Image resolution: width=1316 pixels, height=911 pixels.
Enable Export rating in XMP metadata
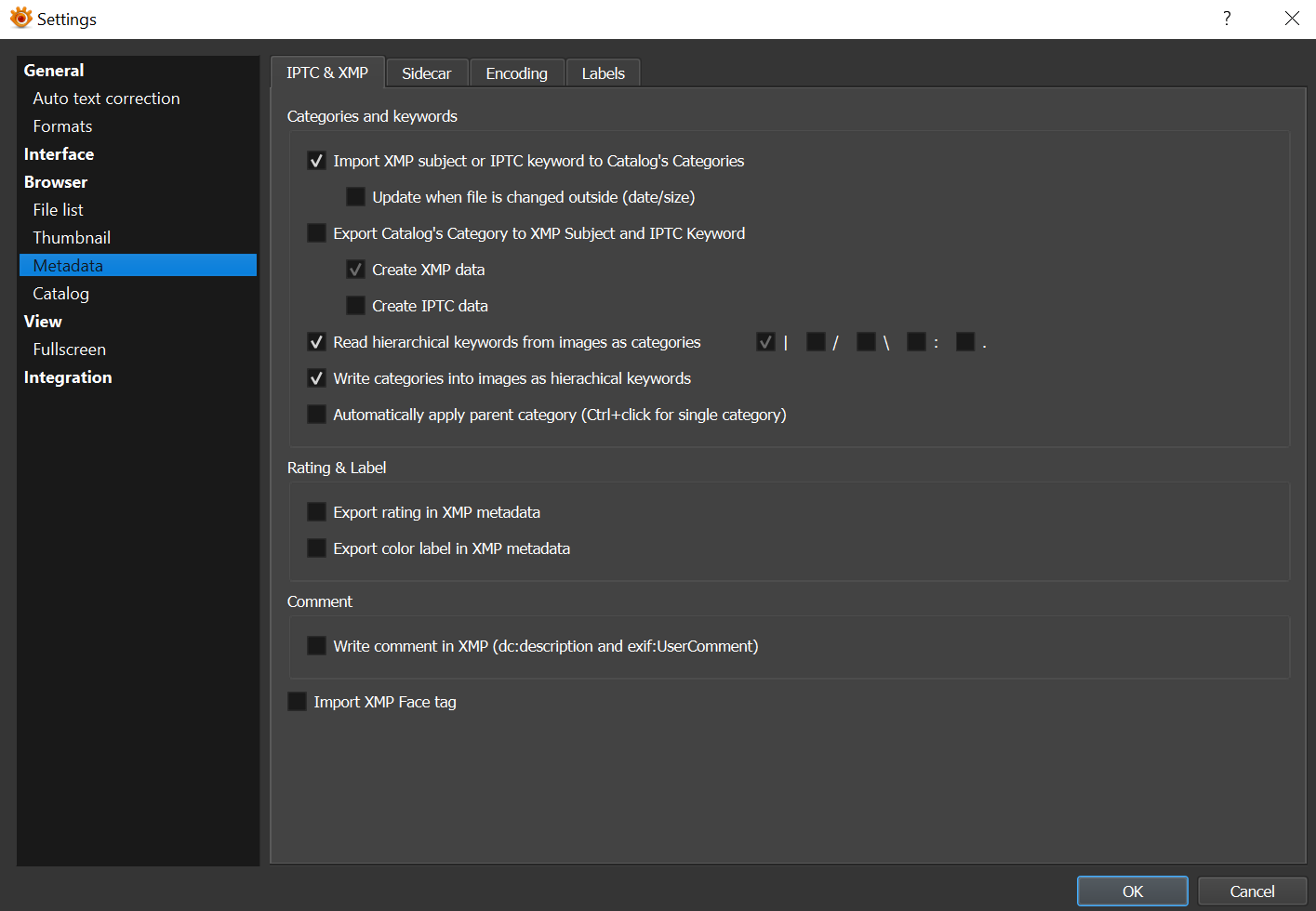point(317,512)
